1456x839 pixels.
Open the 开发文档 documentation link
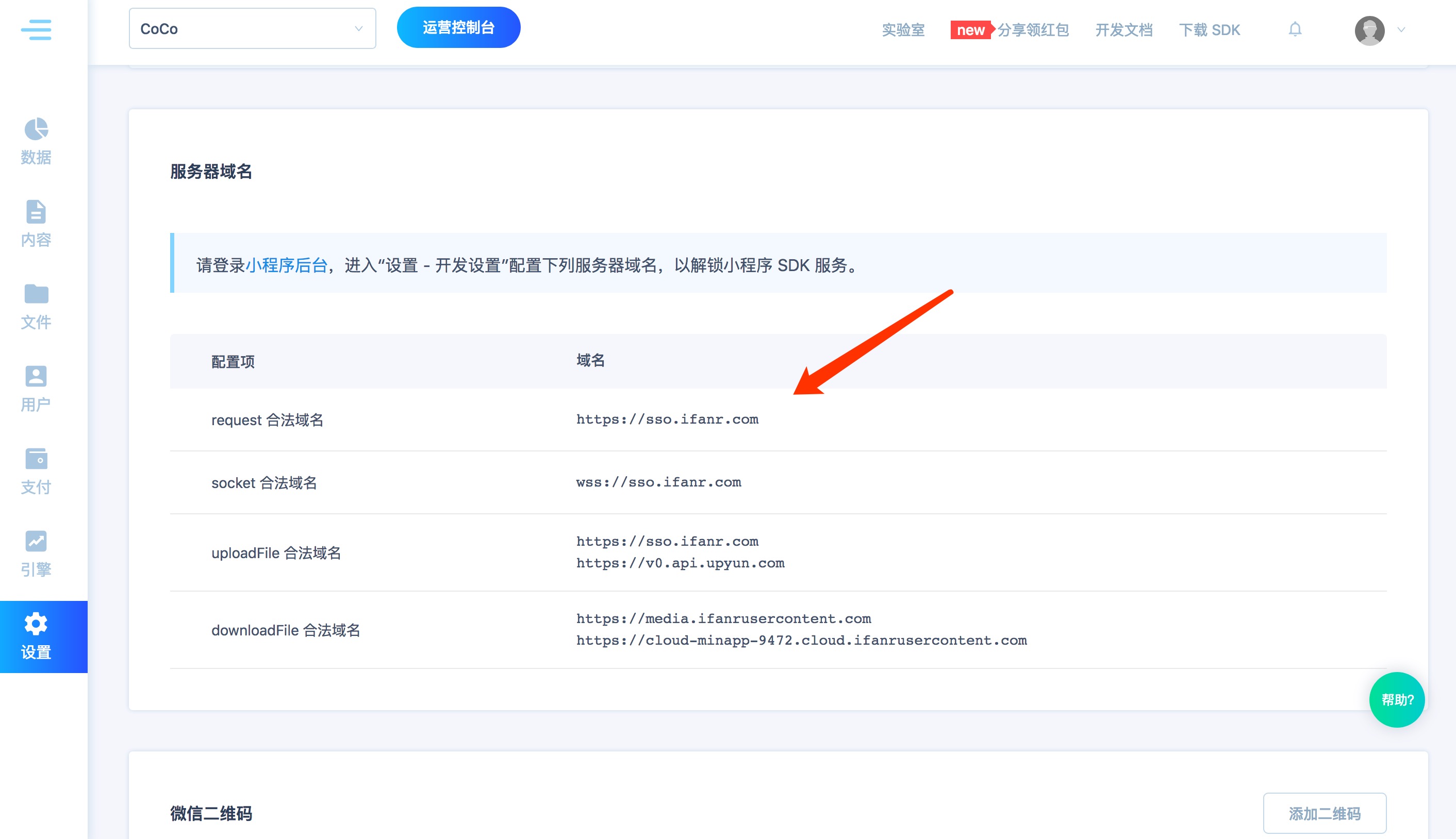[x=1123, y=30]
